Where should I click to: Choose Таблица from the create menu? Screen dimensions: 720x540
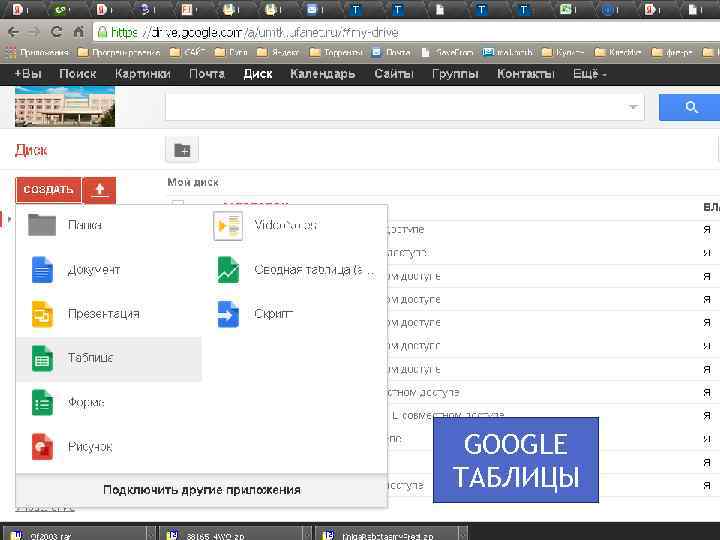(x=108, y=359)
